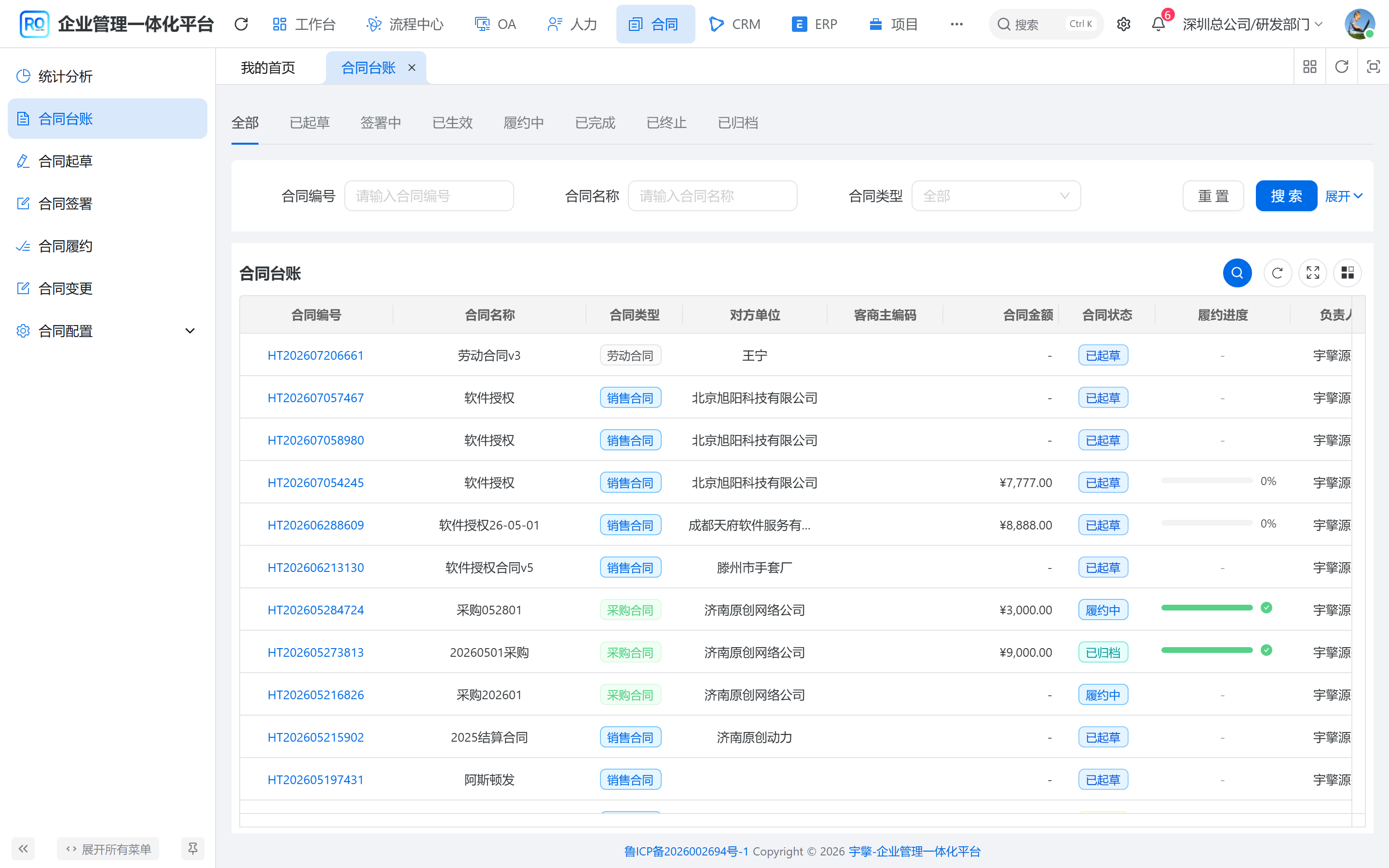Open 合同起草 in the sidebar
This screenshot has height=868, width=1389.
tap(108, 162)
